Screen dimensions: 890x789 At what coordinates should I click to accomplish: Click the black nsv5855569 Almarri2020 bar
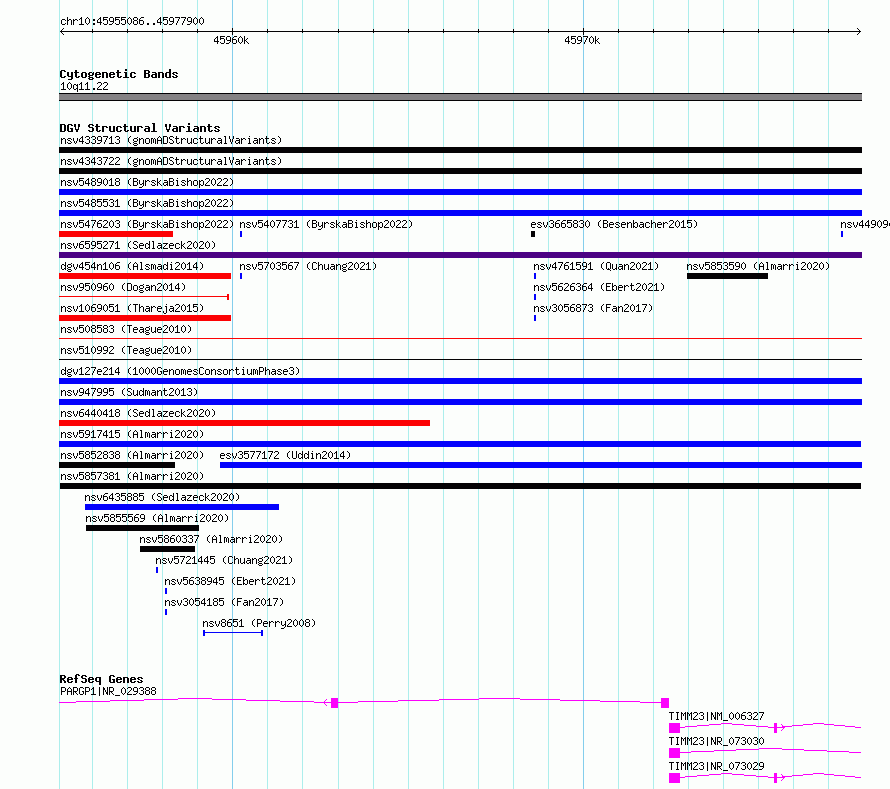[142, 528]
